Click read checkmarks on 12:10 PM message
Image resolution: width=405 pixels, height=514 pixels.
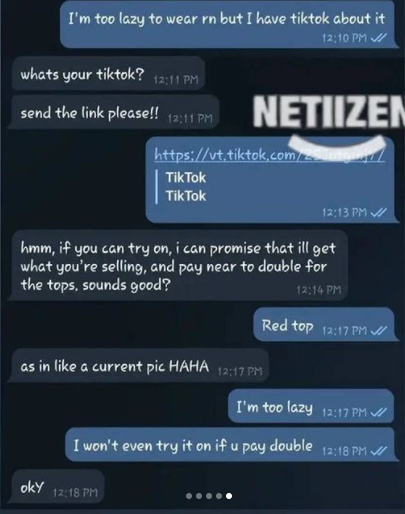[379, 38]
